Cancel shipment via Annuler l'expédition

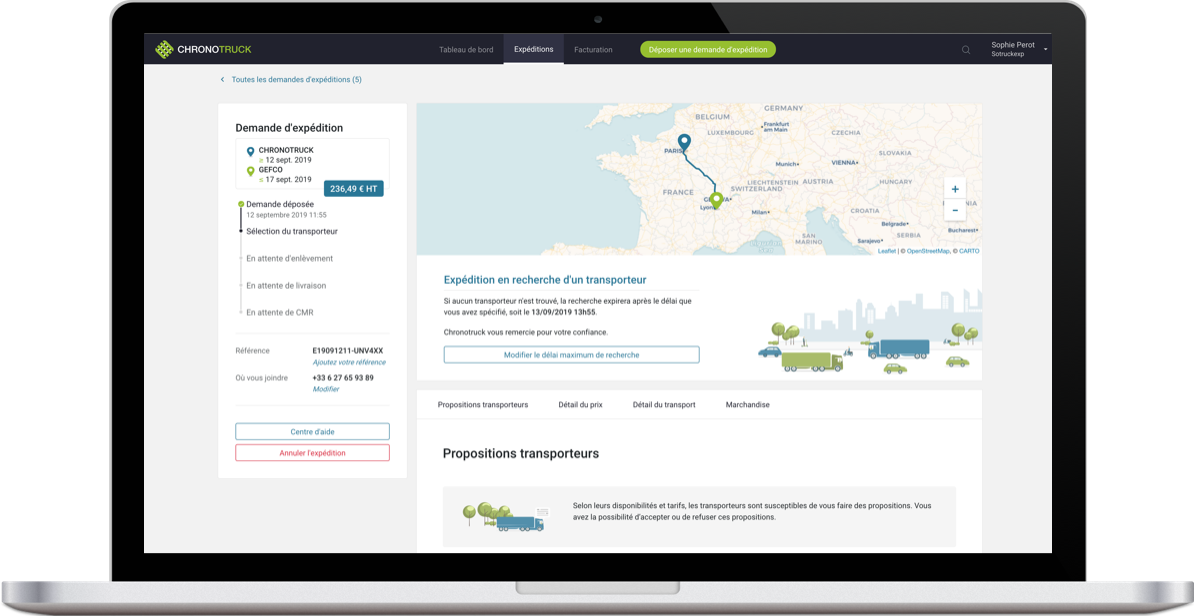(312, 452)
